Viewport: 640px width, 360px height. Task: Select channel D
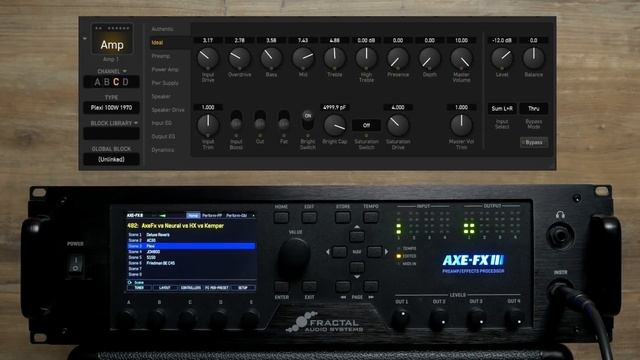click(125, 82)
